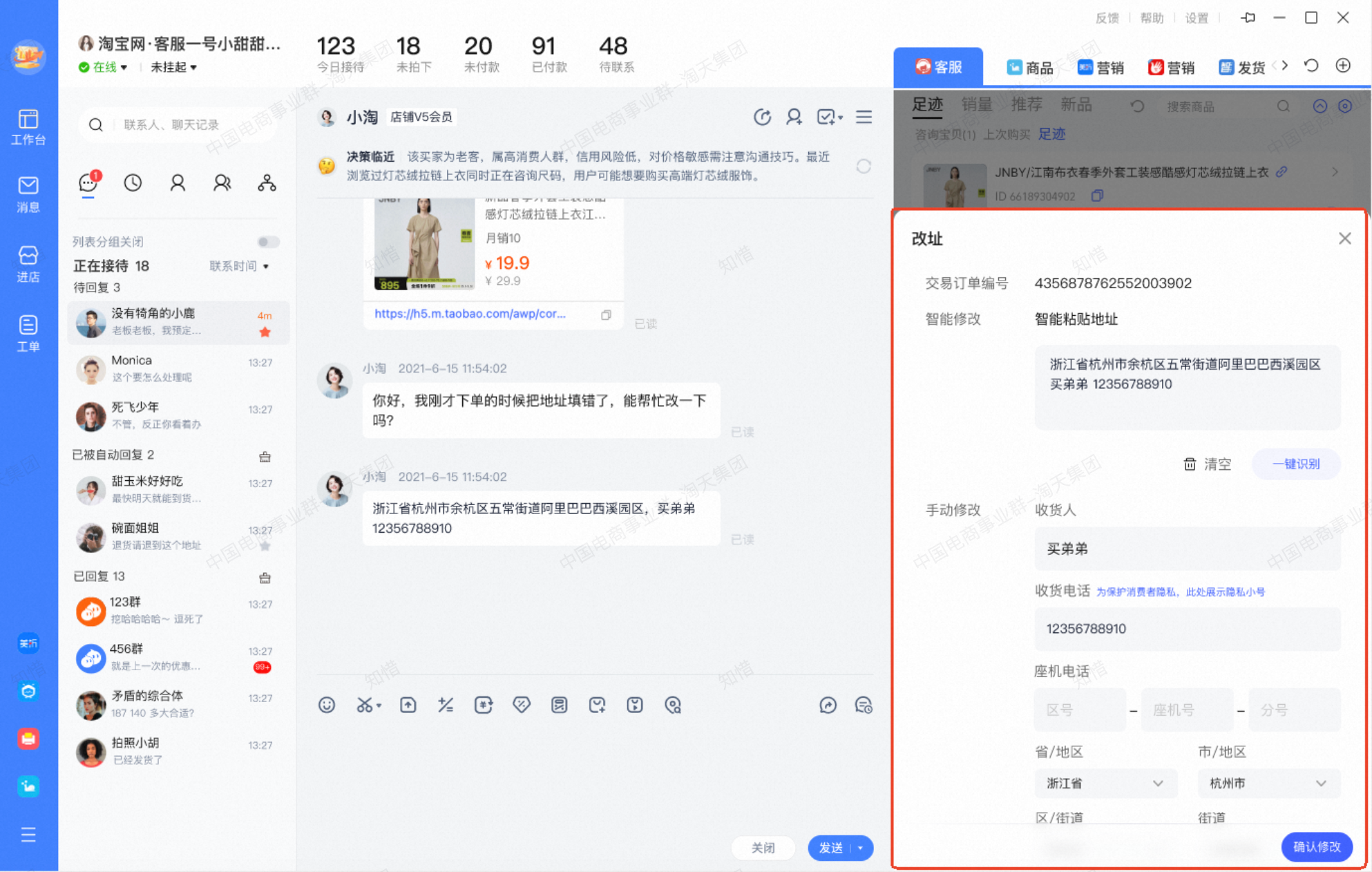Click the discount percent icon in chat toolbar
This screenshot has height=872, width=1372.
446,705
